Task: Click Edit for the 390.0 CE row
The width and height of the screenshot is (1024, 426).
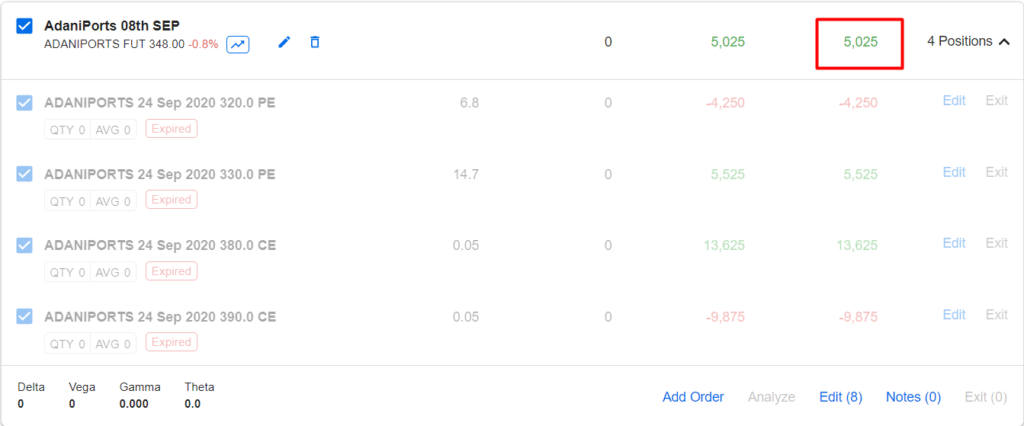Action: [x=954, y=315]
